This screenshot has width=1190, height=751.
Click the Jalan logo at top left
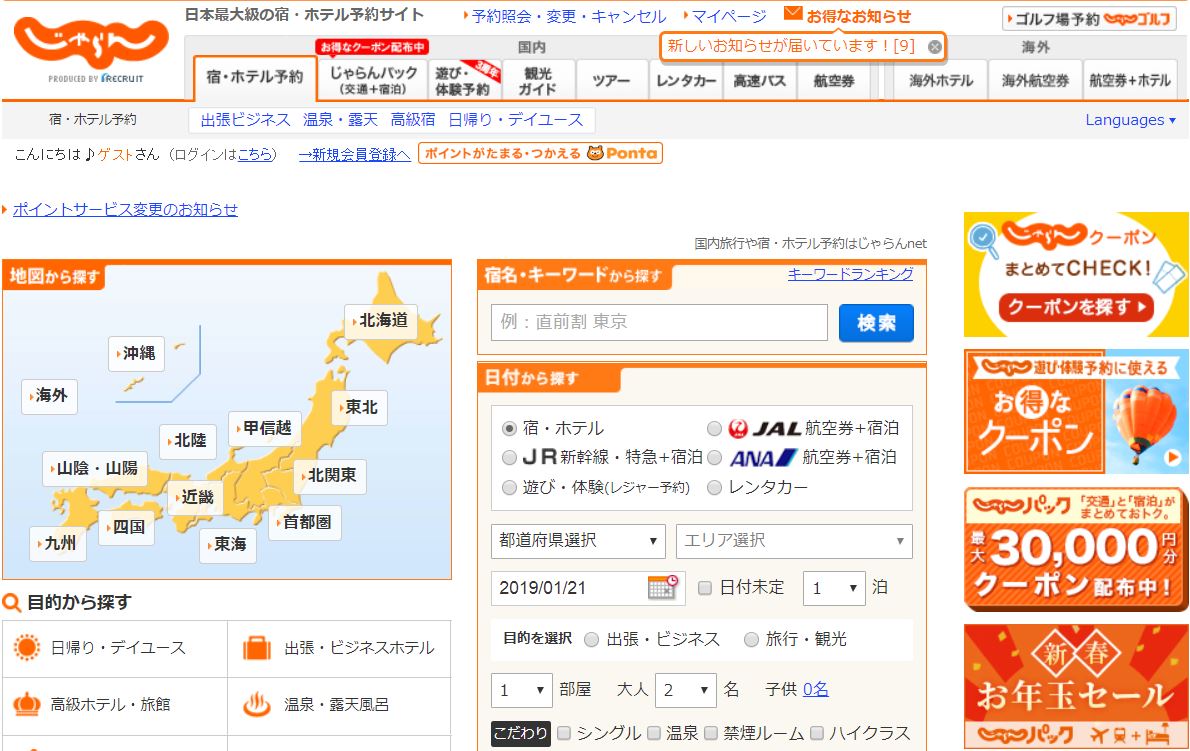[x=91, y=47]
